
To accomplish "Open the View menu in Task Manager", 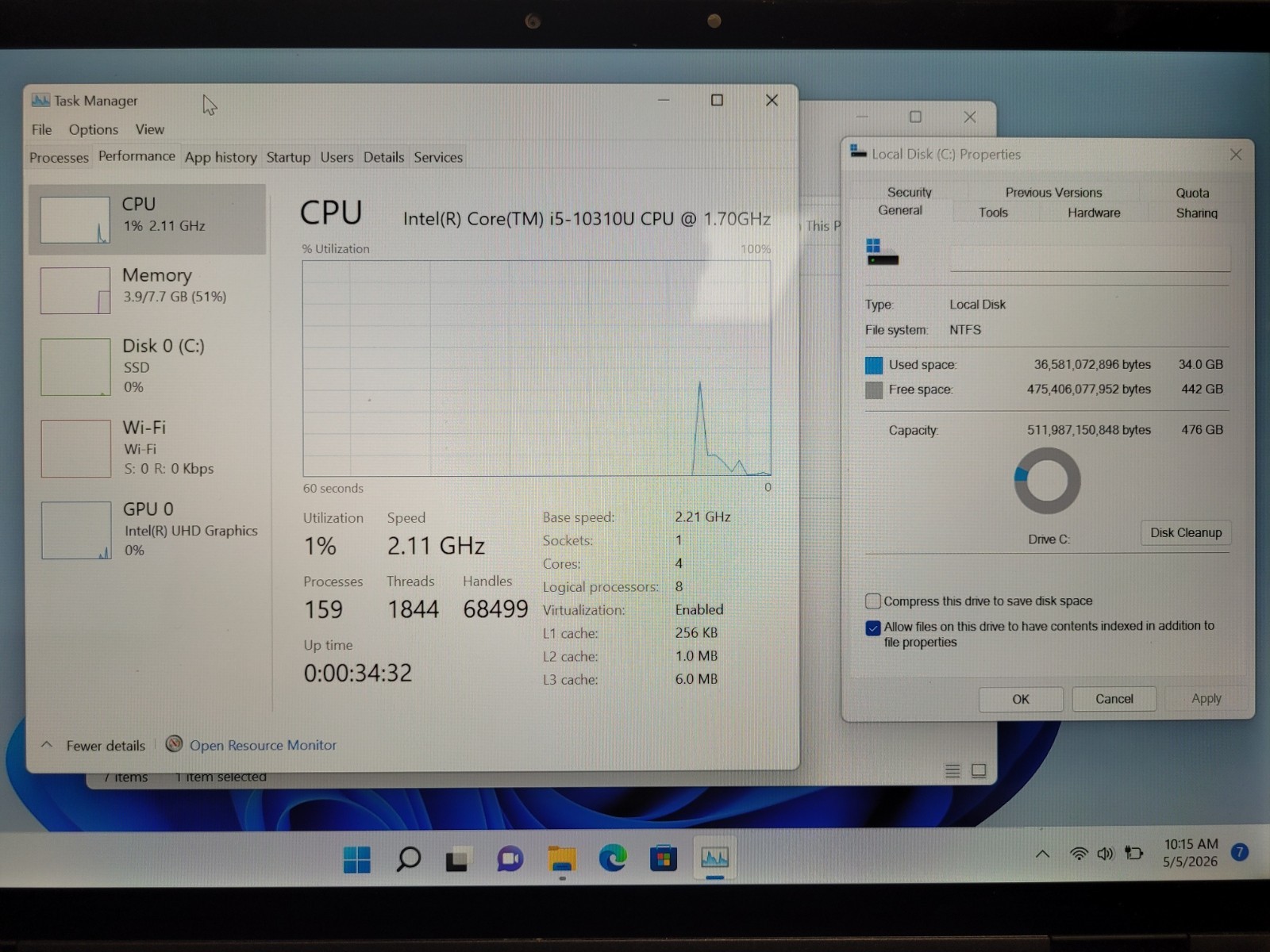I will (149, 129).
